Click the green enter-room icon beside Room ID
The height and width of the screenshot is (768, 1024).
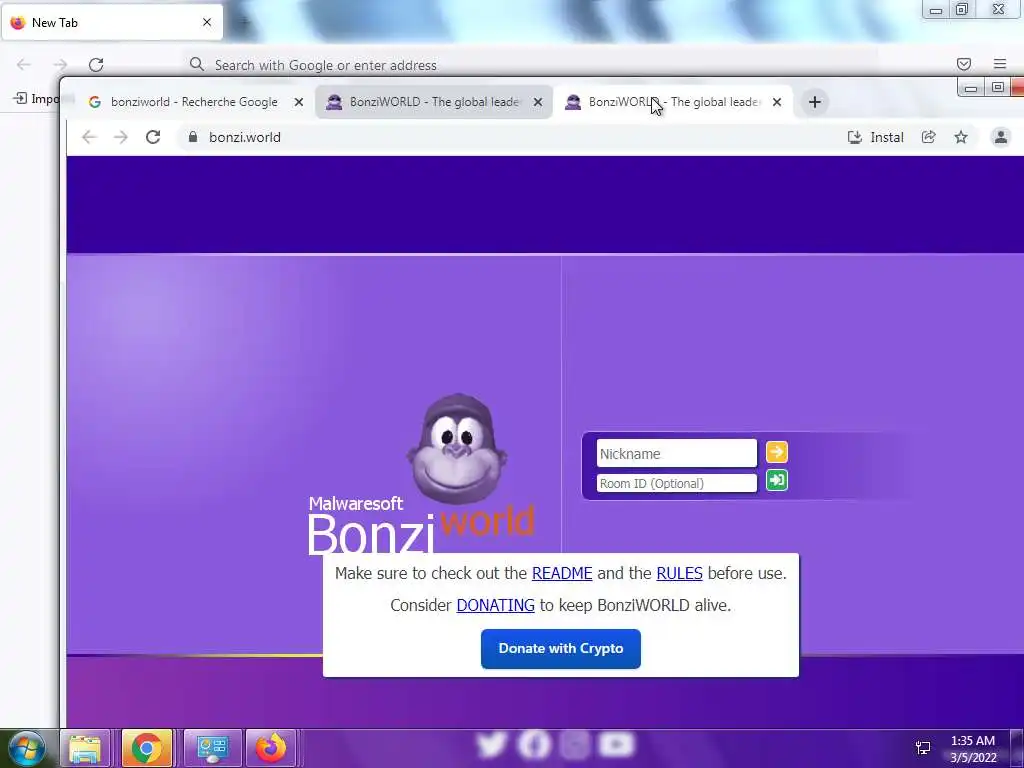tap(776, 481)
